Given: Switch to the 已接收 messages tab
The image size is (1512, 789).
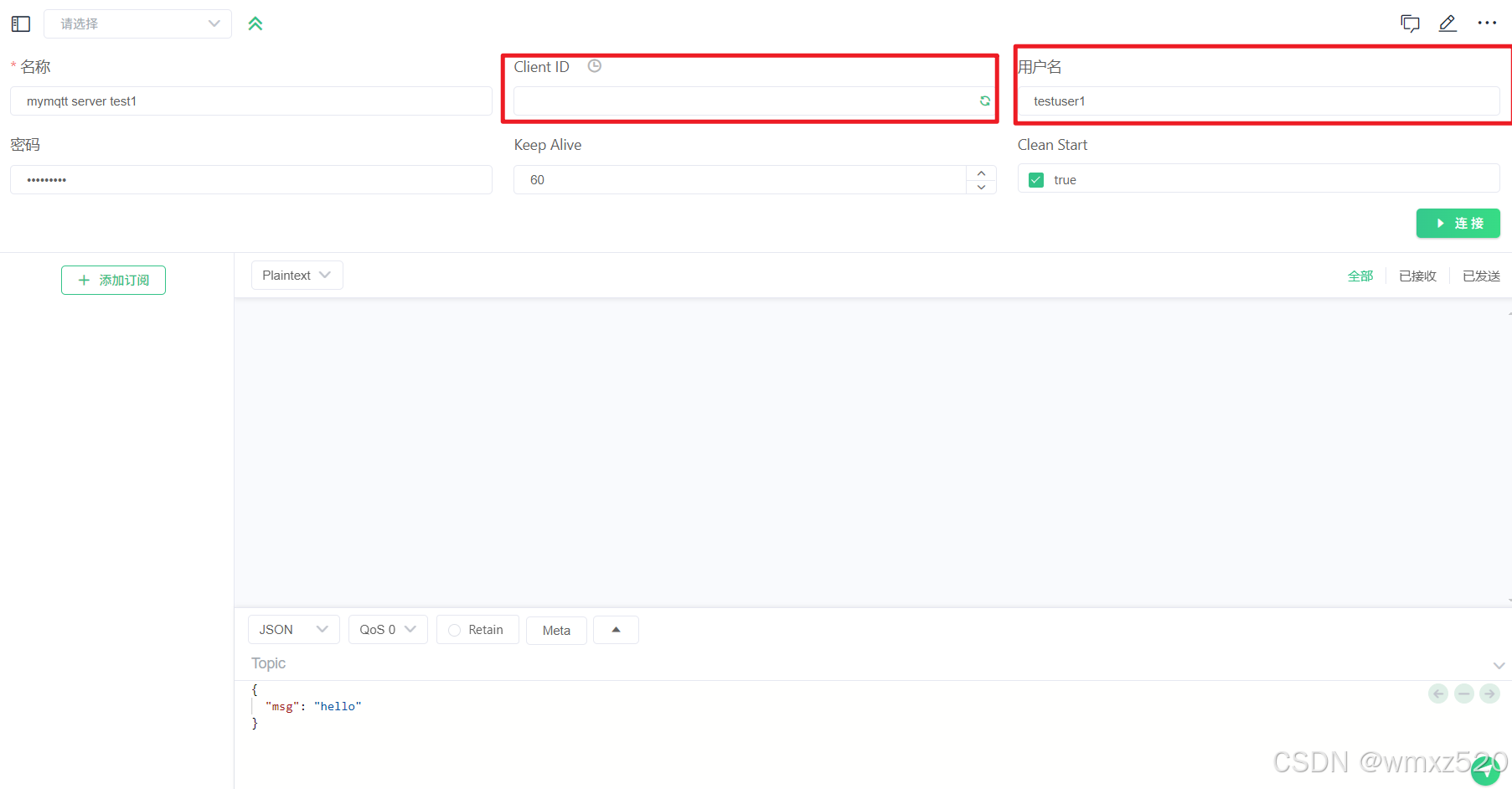Looking at the screenshot, I should (1417, 275).
